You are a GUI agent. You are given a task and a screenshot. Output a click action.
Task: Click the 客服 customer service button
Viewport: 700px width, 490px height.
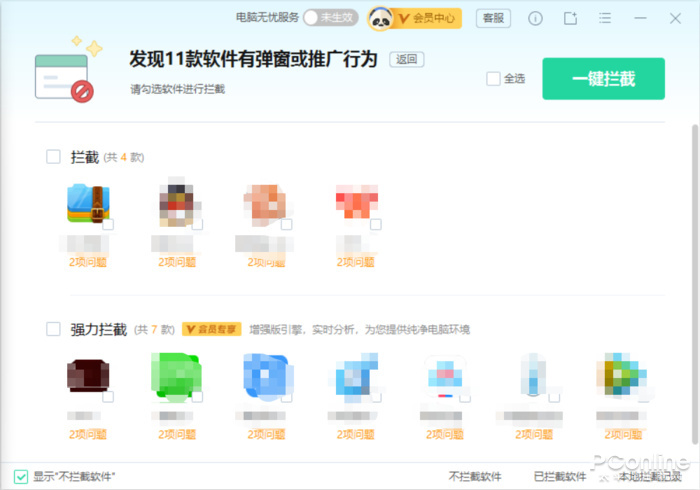point(493,18)
